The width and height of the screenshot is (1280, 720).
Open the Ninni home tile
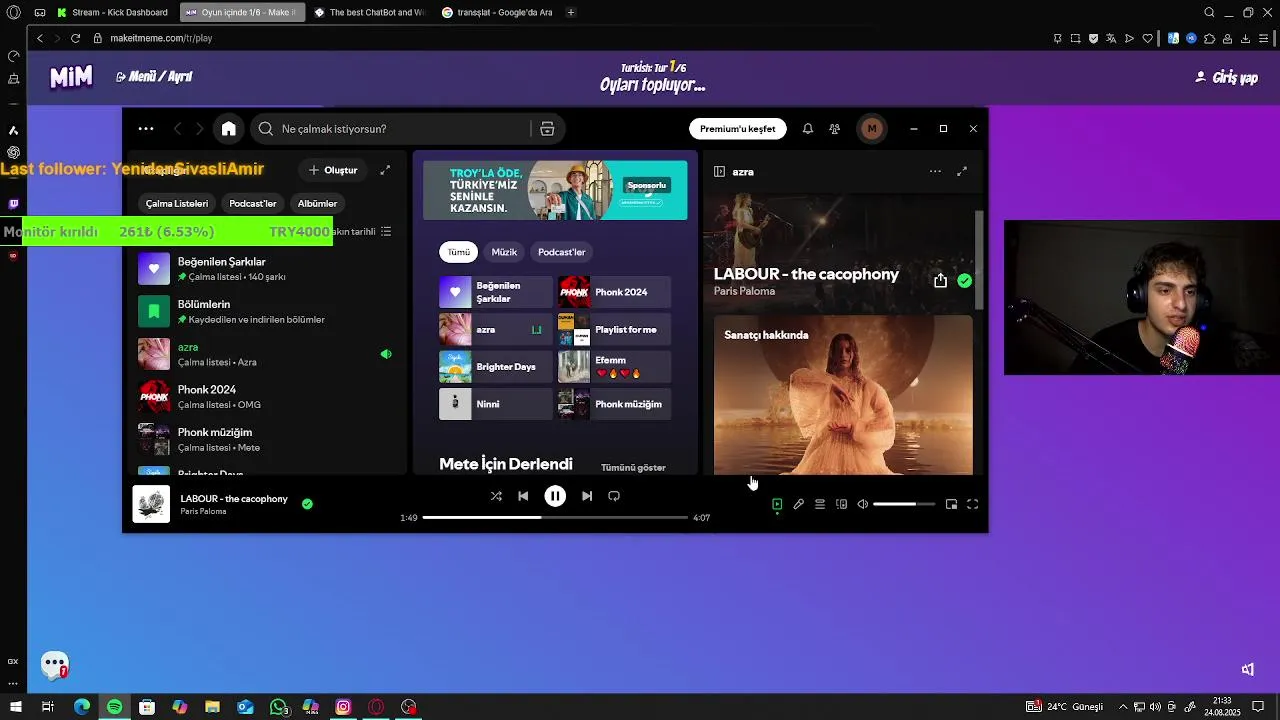[495, 404]
